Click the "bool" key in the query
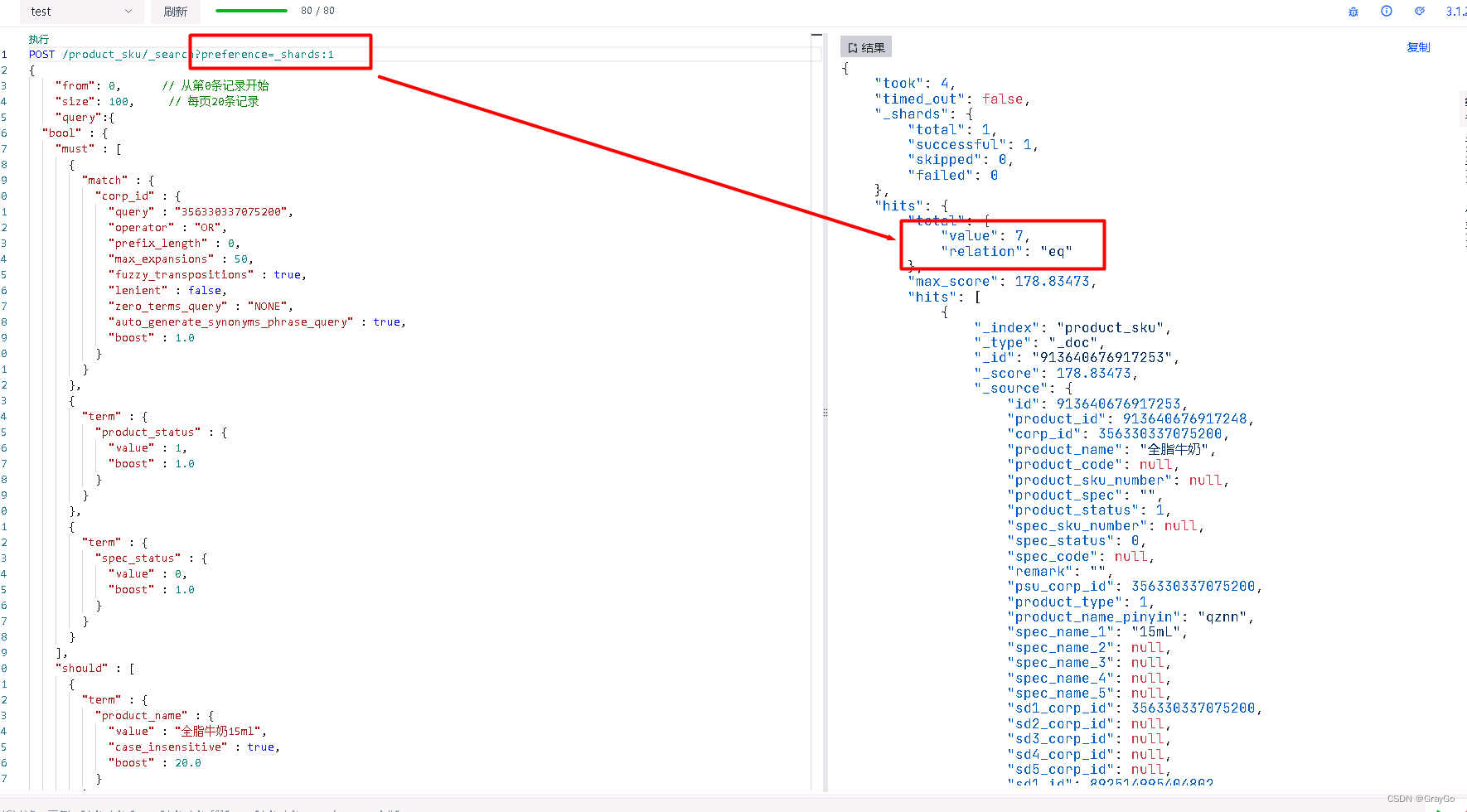 pos(62,133)
